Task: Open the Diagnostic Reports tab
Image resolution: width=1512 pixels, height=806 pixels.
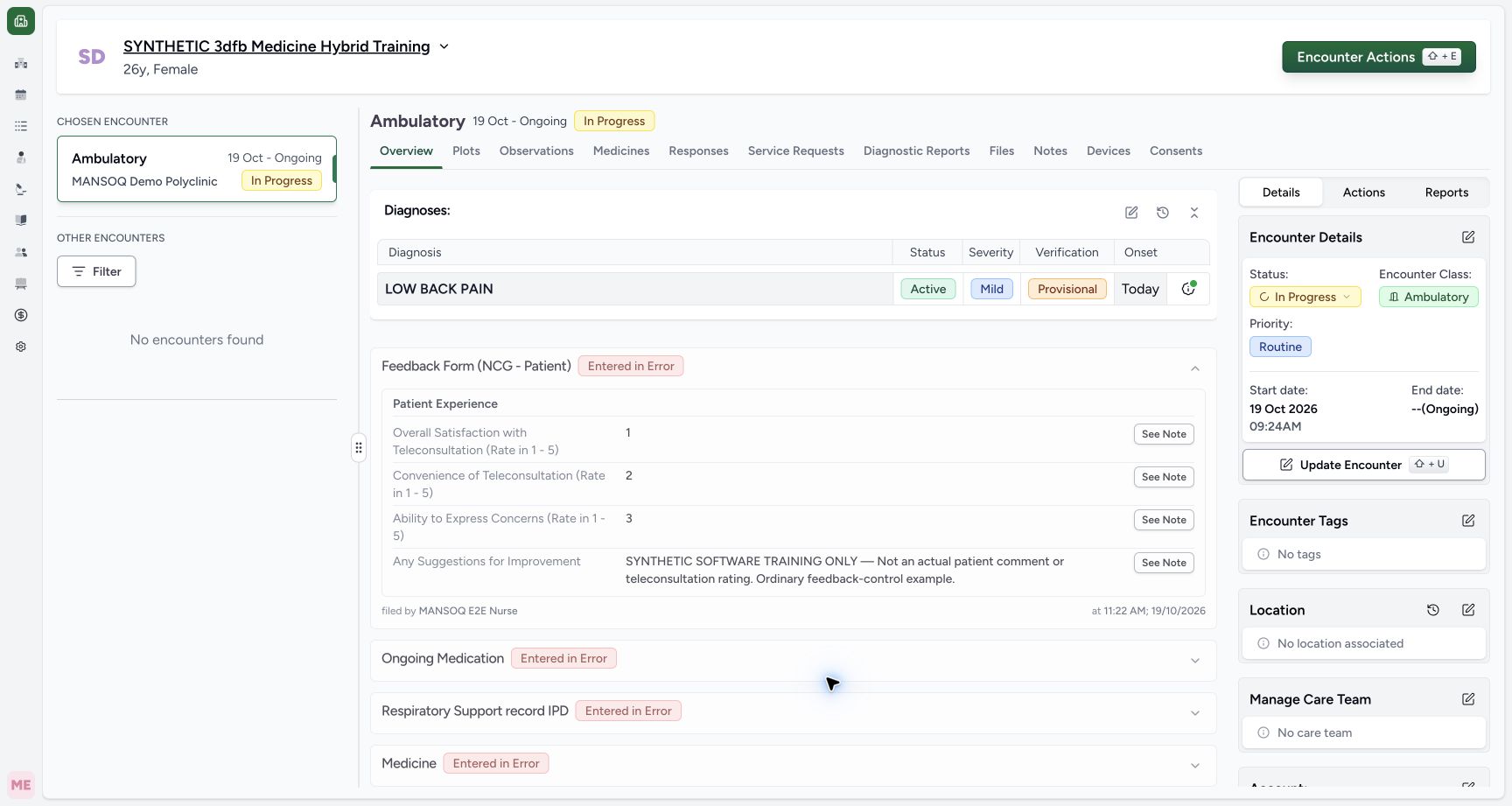Action: pos(916,151)
